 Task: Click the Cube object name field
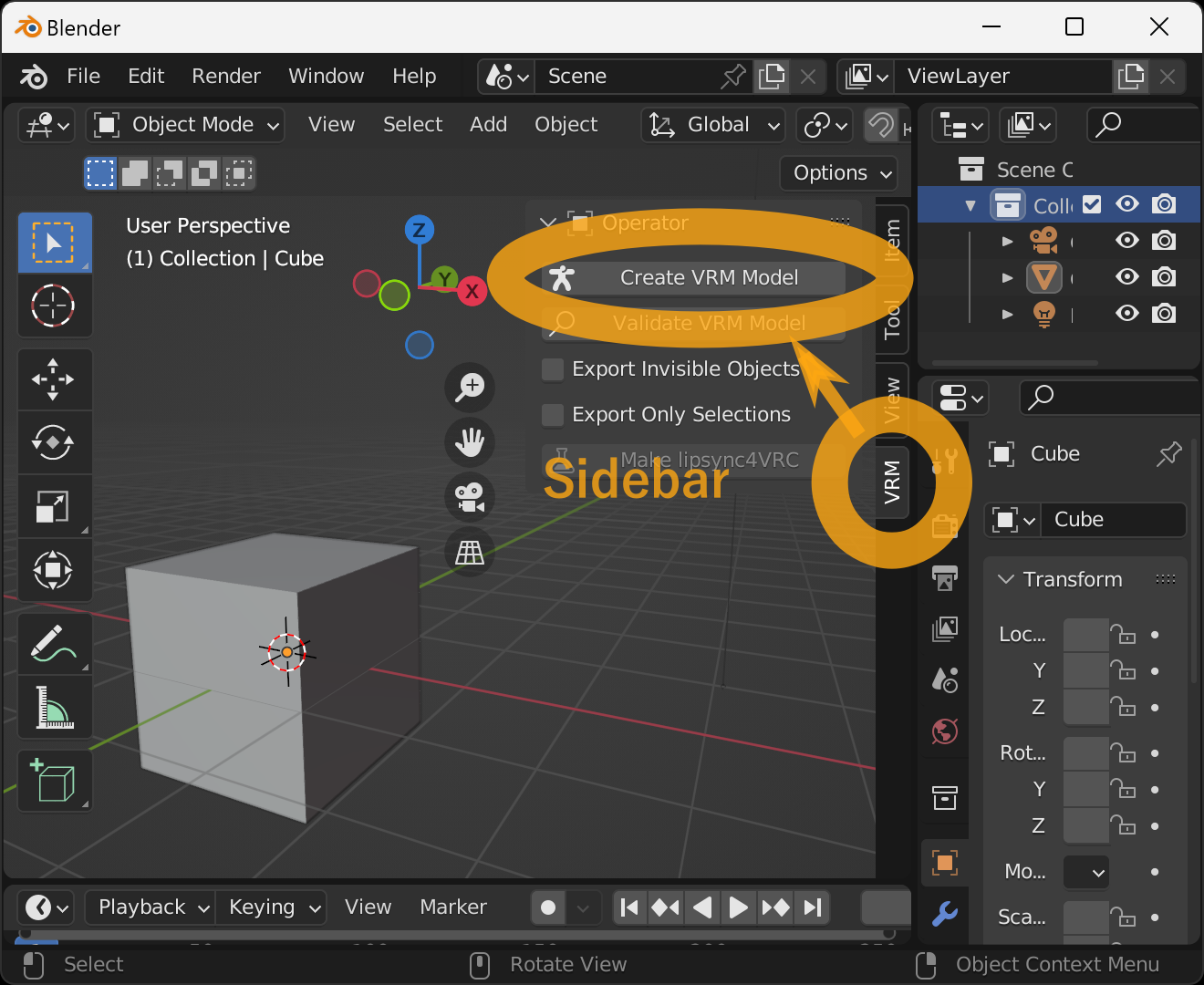[x=1114, y=520]
